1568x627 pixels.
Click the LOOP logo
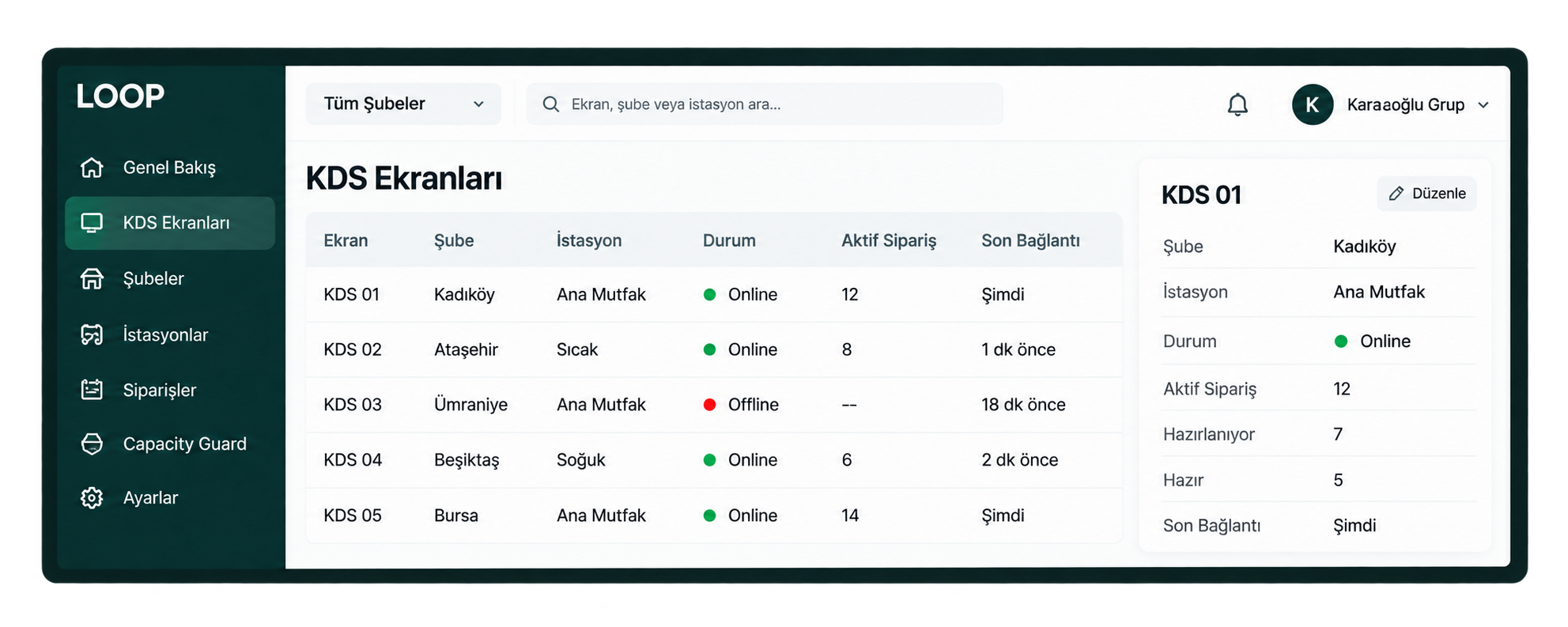tap(120, 96)
